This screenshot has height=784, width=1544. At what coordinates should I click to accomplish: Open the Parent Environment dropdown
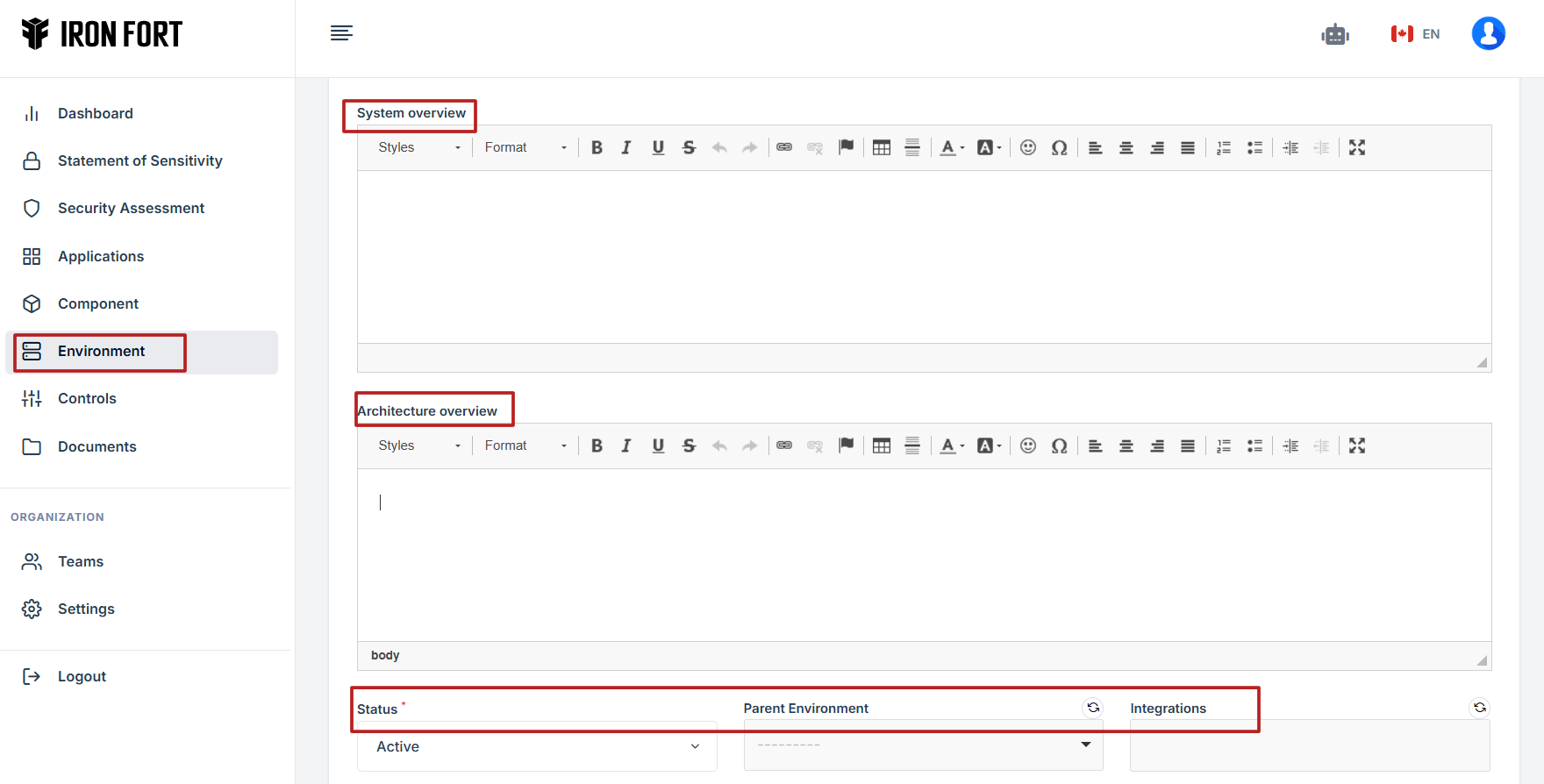(x=923, y=745)
